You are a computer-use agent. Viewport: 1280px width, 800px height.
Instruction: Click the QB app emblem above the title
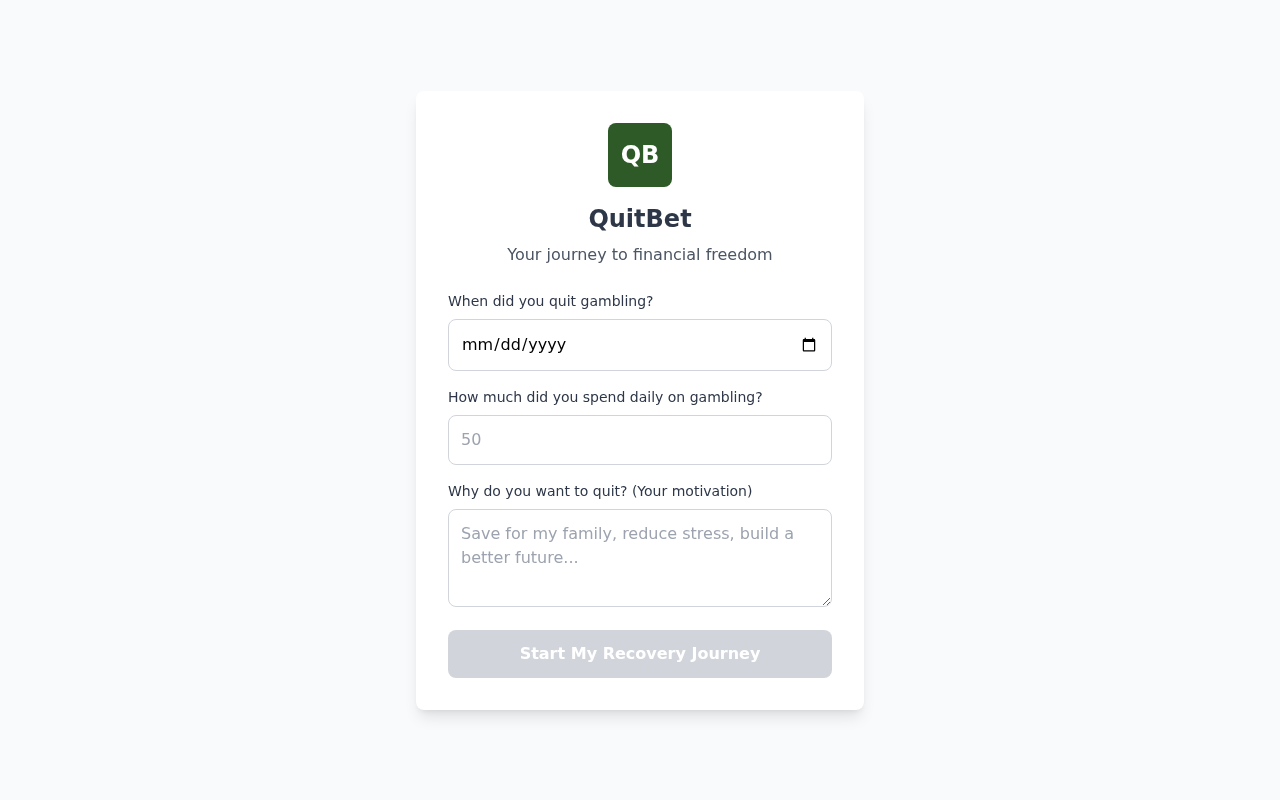[x=640, y=155]
